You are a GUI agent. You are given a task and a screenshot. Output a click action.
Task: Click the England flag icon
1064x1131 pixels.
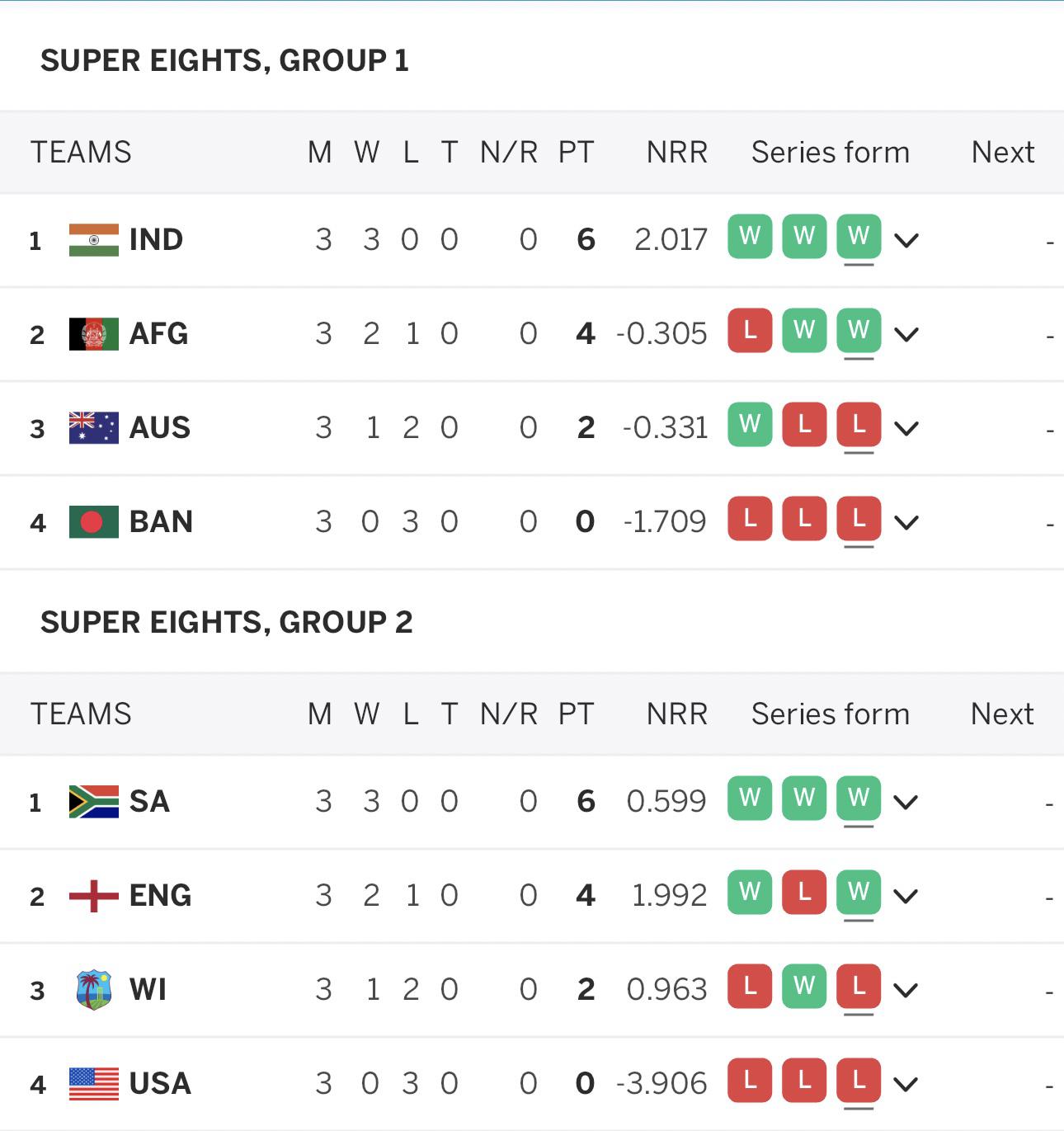93,896
